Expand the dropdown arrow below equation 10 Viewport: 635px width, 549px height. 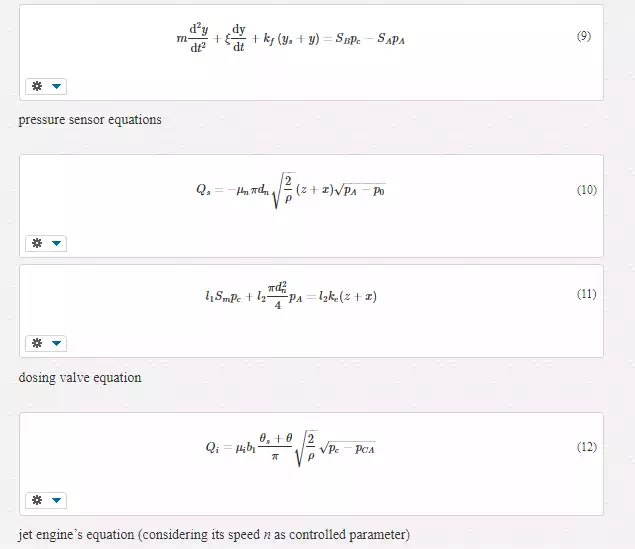click(x=56, y=243)
